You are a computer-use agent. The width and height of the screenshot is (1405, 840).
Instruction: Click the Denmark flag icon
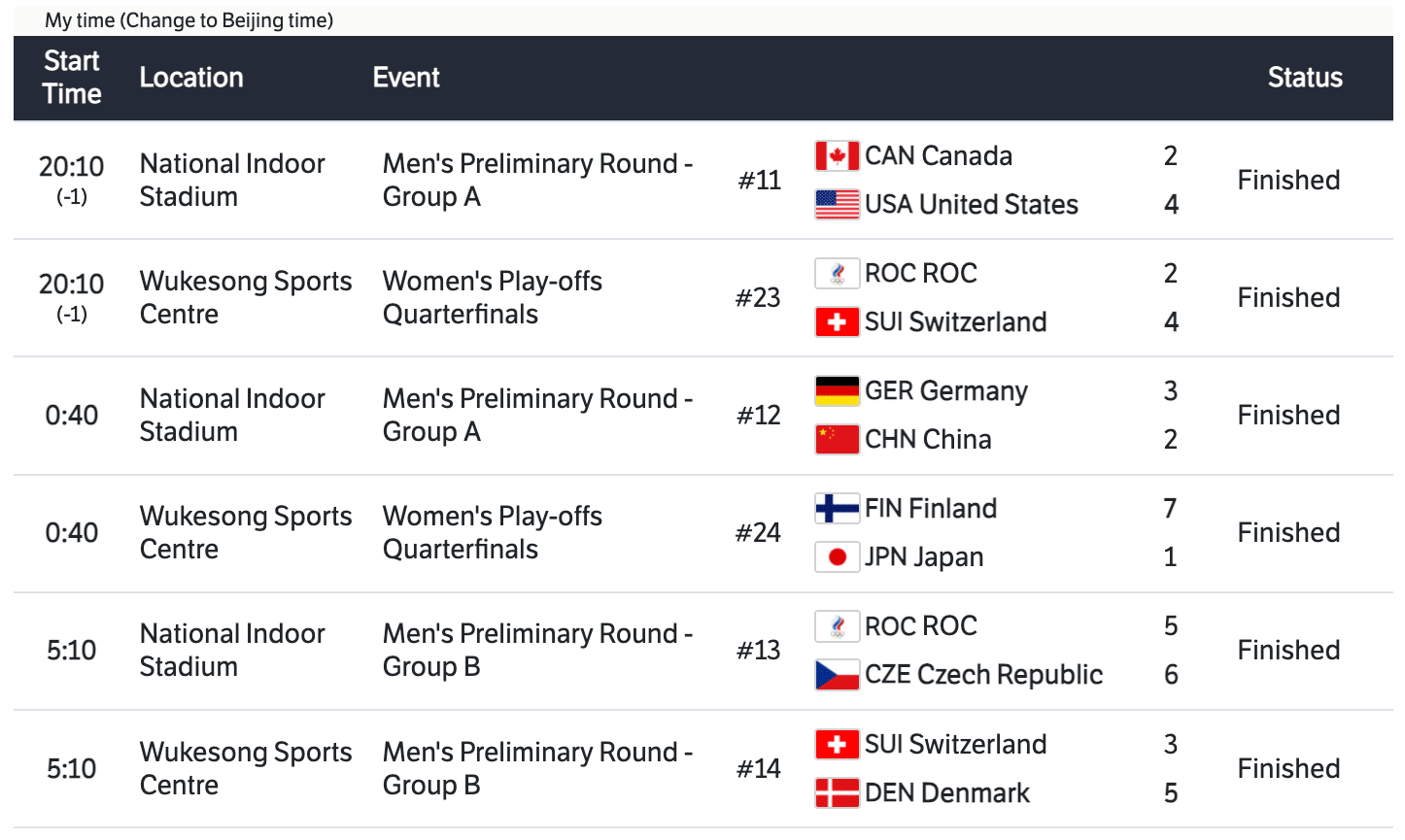point(837,792)
